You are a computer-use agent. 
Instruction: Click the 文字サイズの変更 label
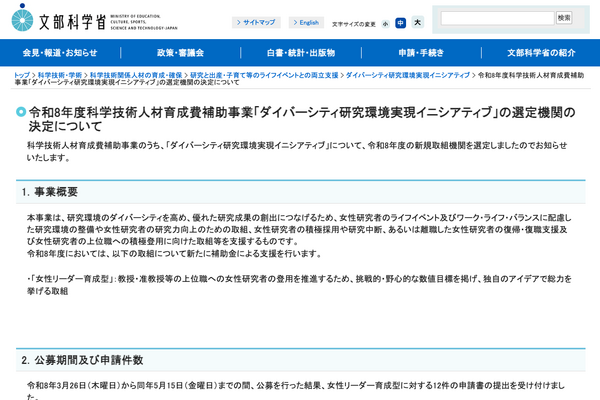(x=354, y=24)
